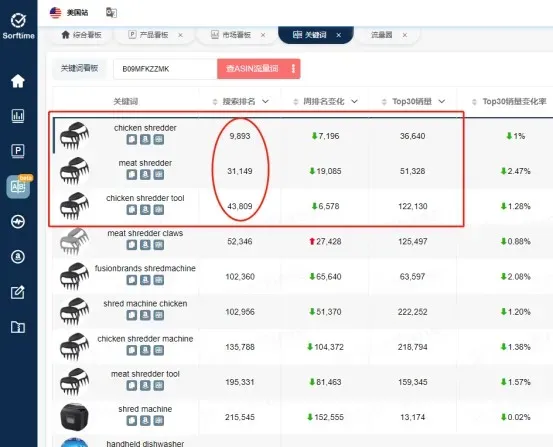
Task: Click search rank value 52,346
Action: [x=240, y=241]
